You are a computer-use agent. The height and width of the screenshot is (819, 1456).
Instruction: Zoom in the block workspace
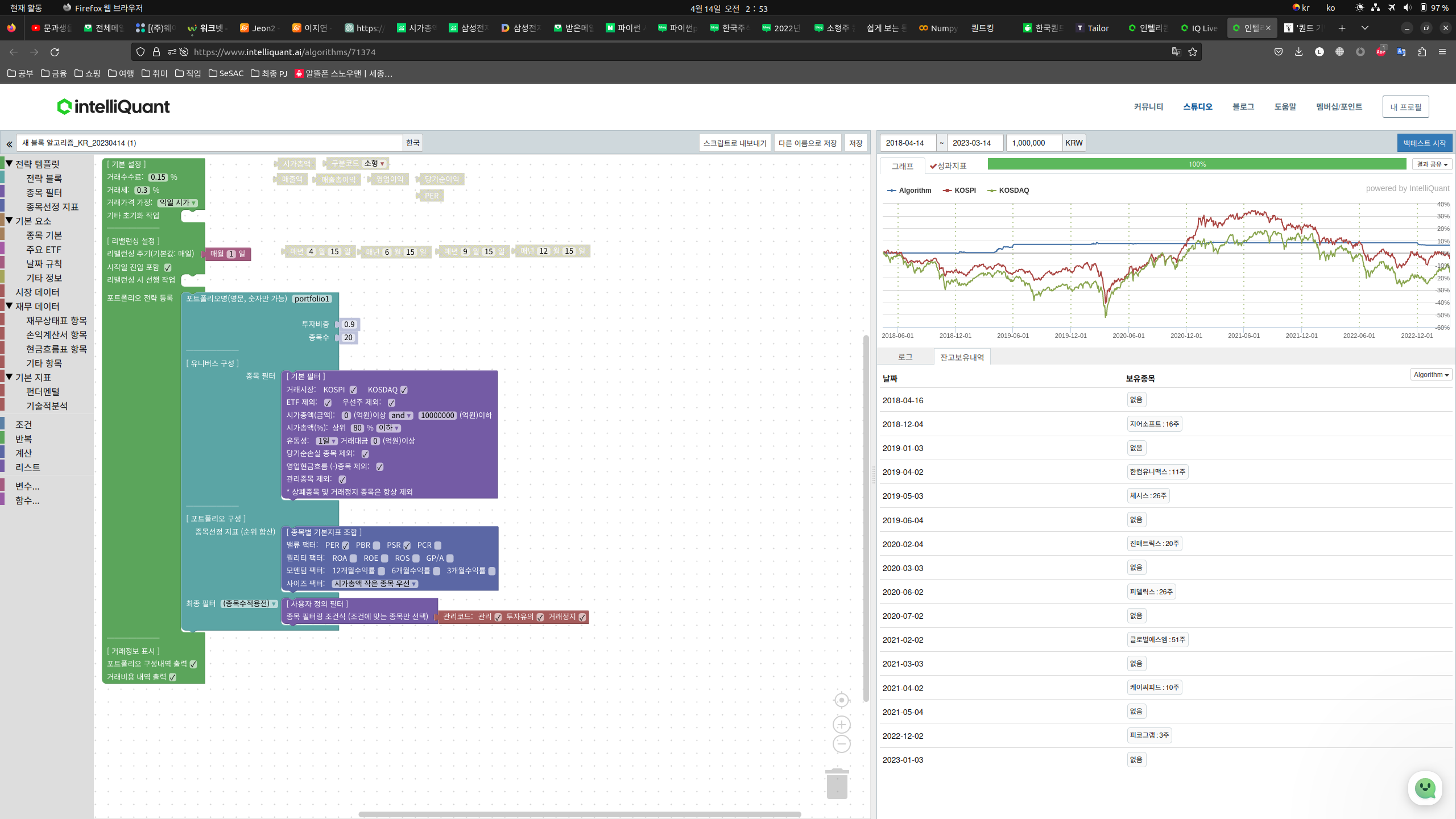(x=841, y=725)
